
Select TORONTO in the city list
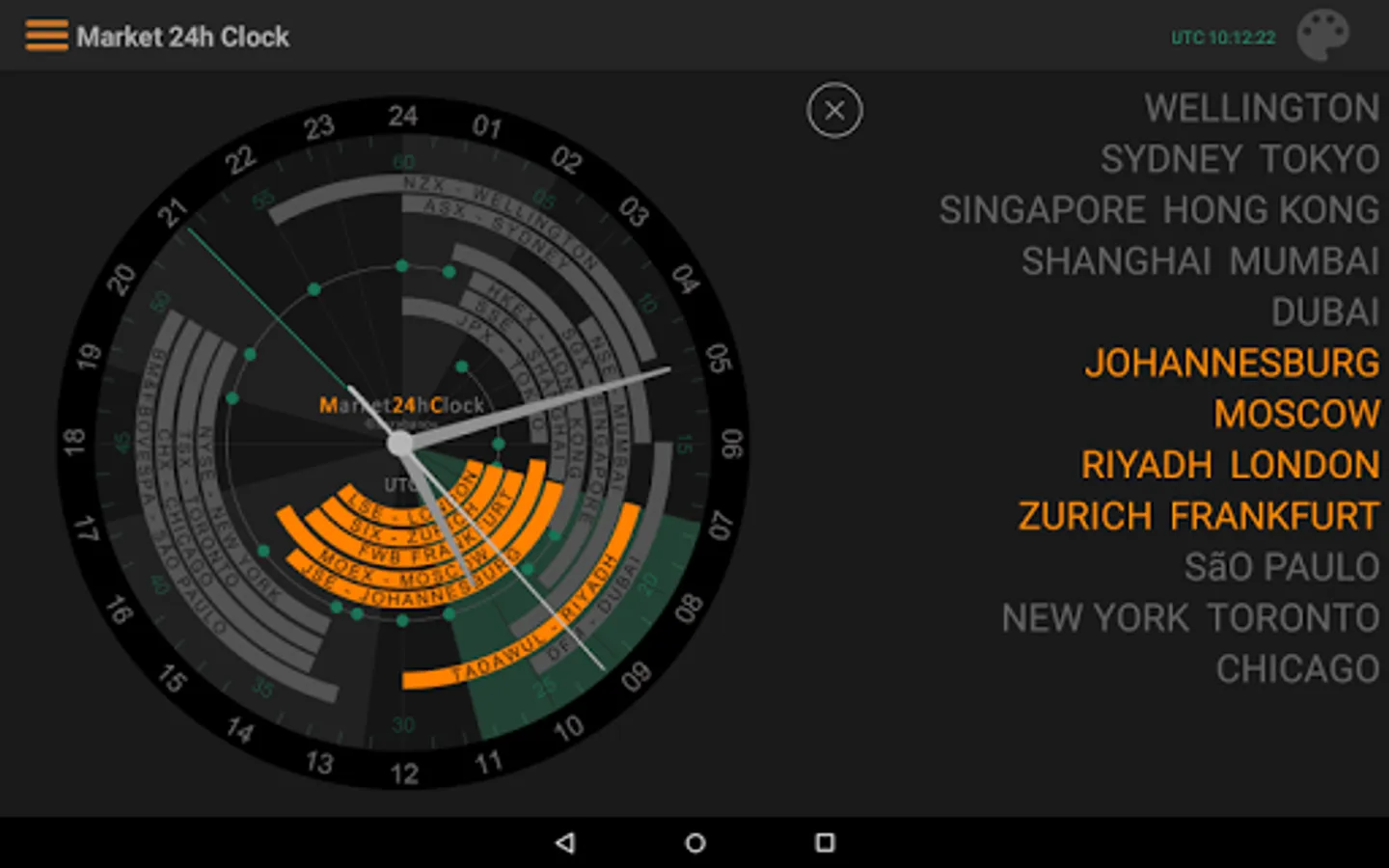click(x=1294, y=618)
